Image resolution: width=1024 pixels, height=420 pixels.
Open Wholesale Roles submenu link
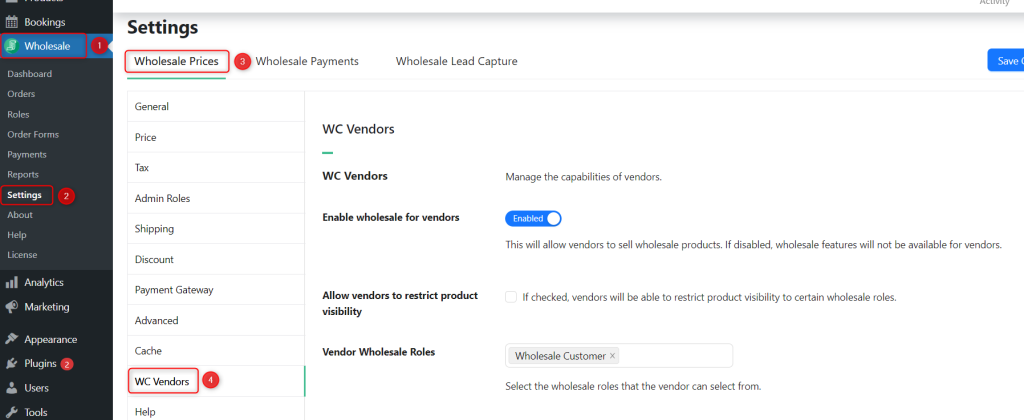pyautogui.click(x=18, y=114)
